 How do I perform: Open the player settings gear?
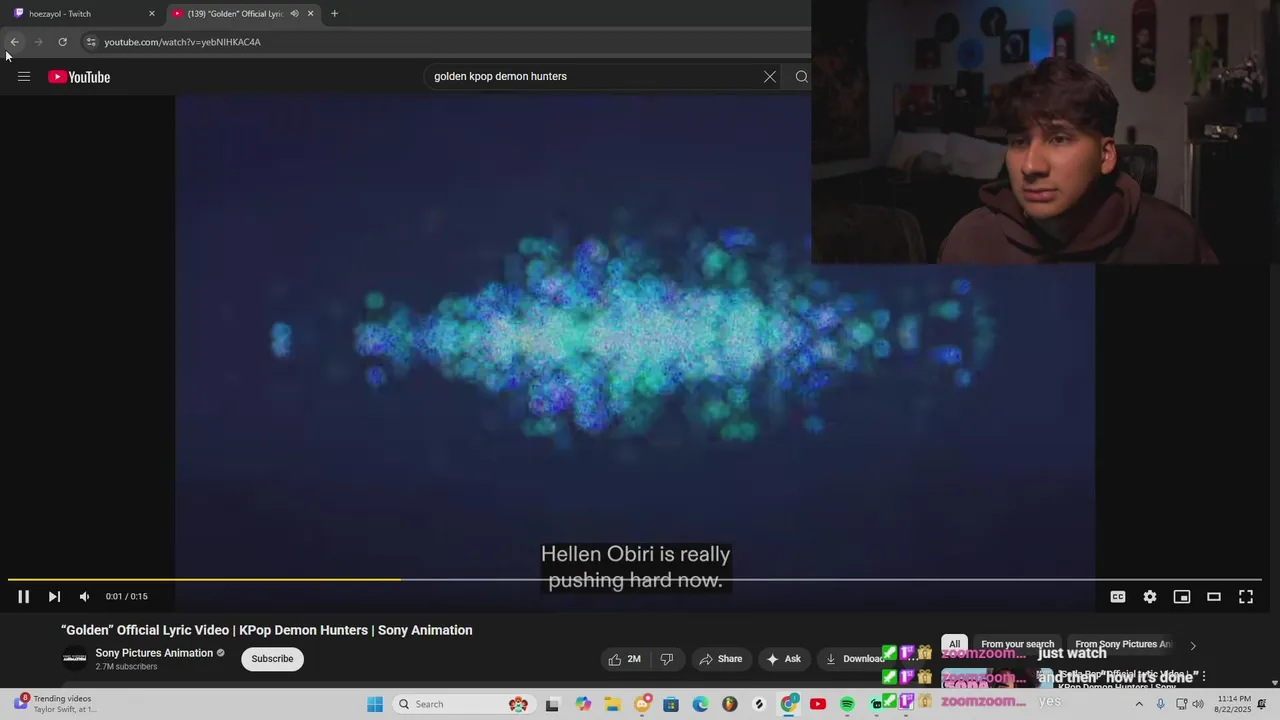1150,597
